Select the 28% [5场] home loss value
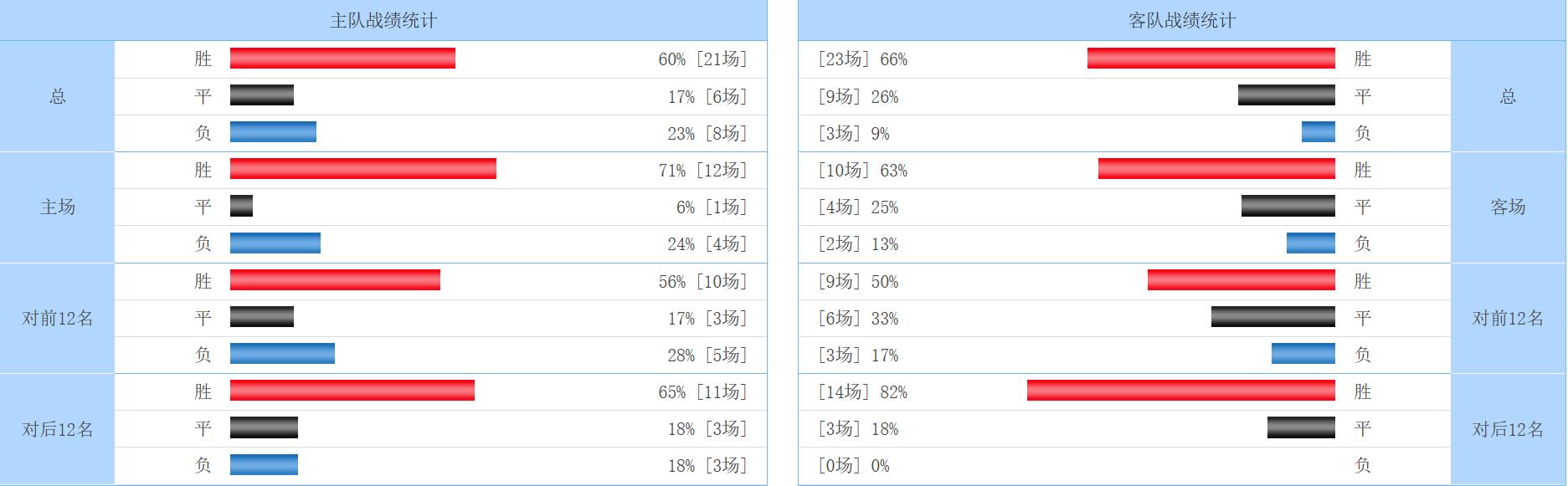Viewport: 1568px width, 486px height. 707,355
